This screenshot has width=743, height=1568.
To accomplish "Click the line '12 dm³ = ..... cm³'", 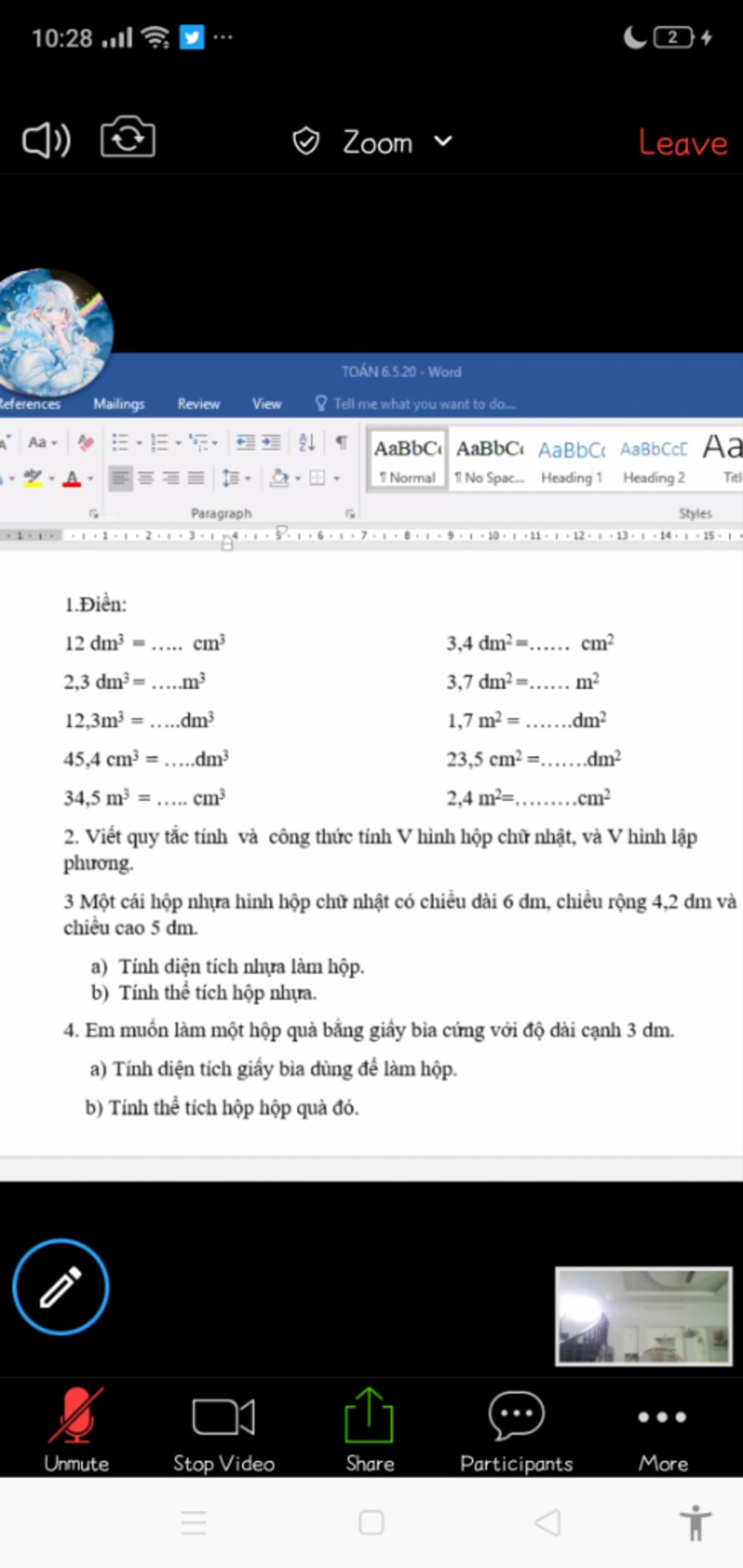I will tap(145, 643).
